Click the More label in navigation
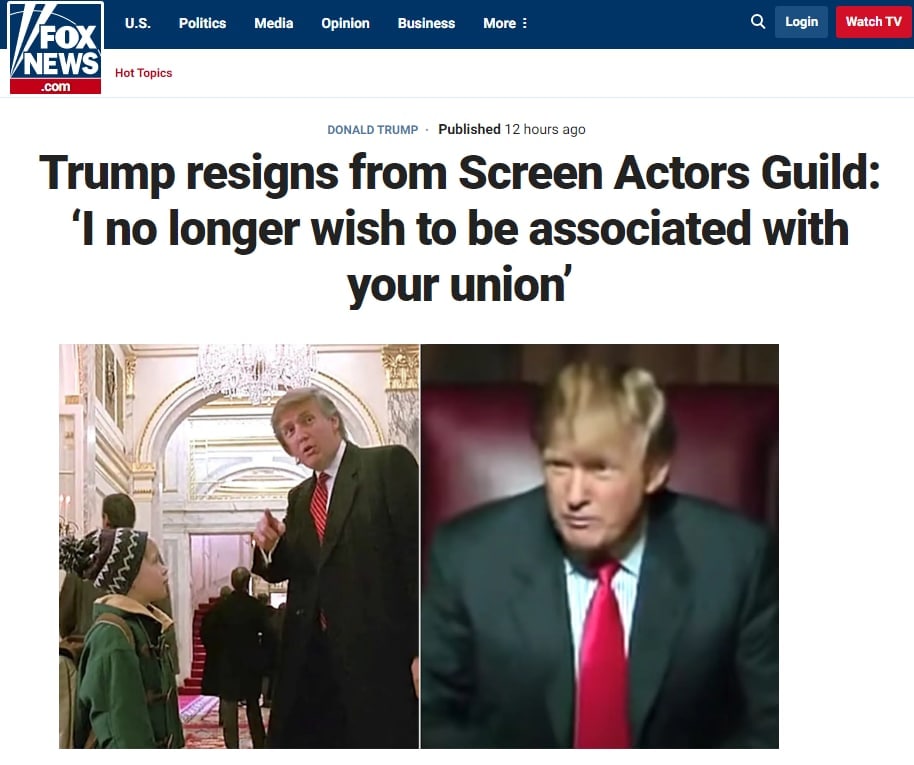The image size is (914, 765). tap(500, 23)
